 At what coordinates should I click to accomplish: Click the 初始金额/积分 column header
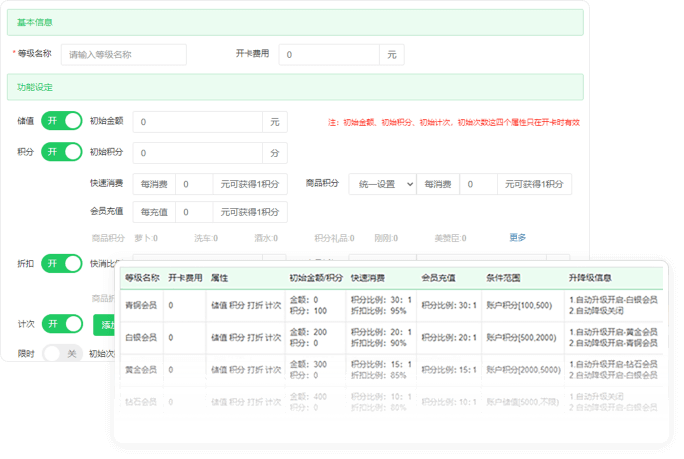click(x=316, y=278)
